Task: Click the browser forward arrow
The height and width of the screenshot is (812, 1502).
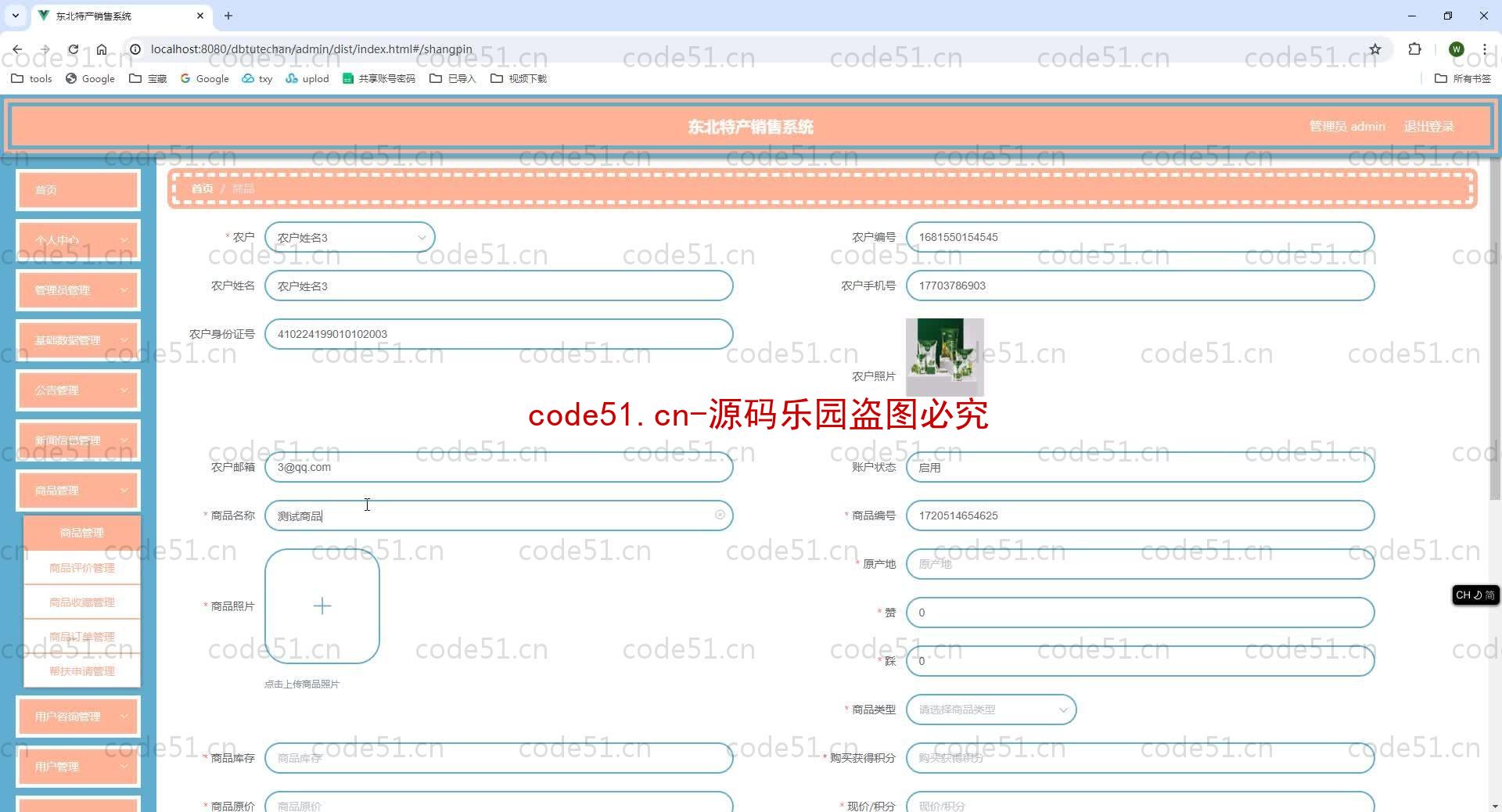Action: [45, 49]
